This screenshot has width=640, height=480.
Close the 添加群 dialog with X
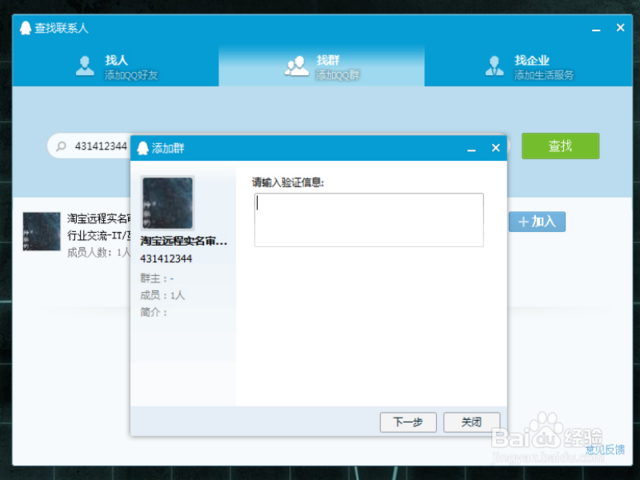(496, 148)
